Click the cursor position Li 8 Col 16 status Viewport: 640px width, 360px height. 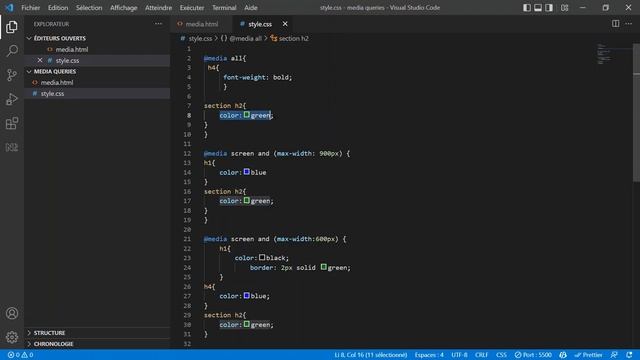click(371, 355)
